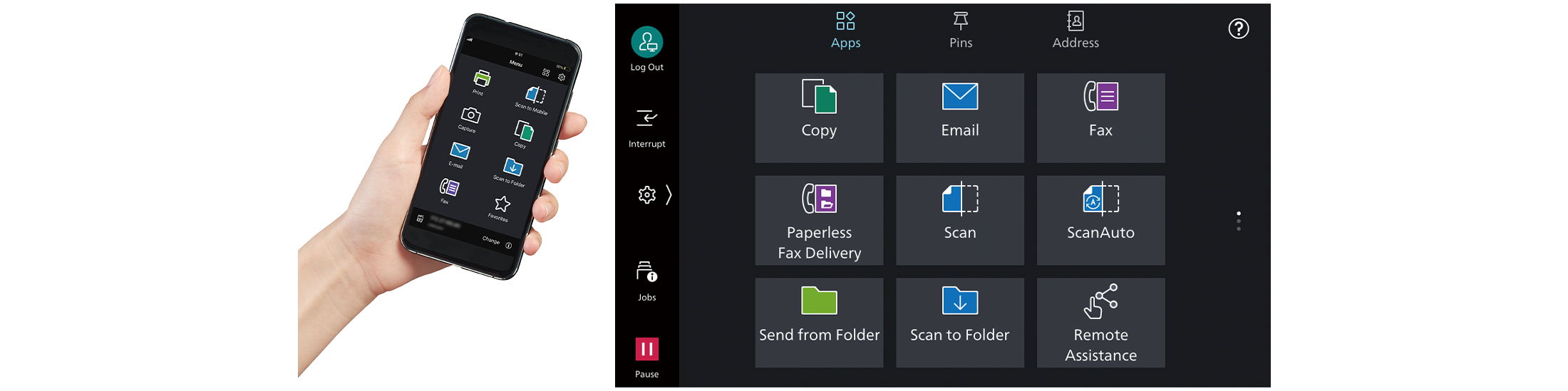Click the chevron beside the gear
1568x391 pixels.
pos(669,195)
